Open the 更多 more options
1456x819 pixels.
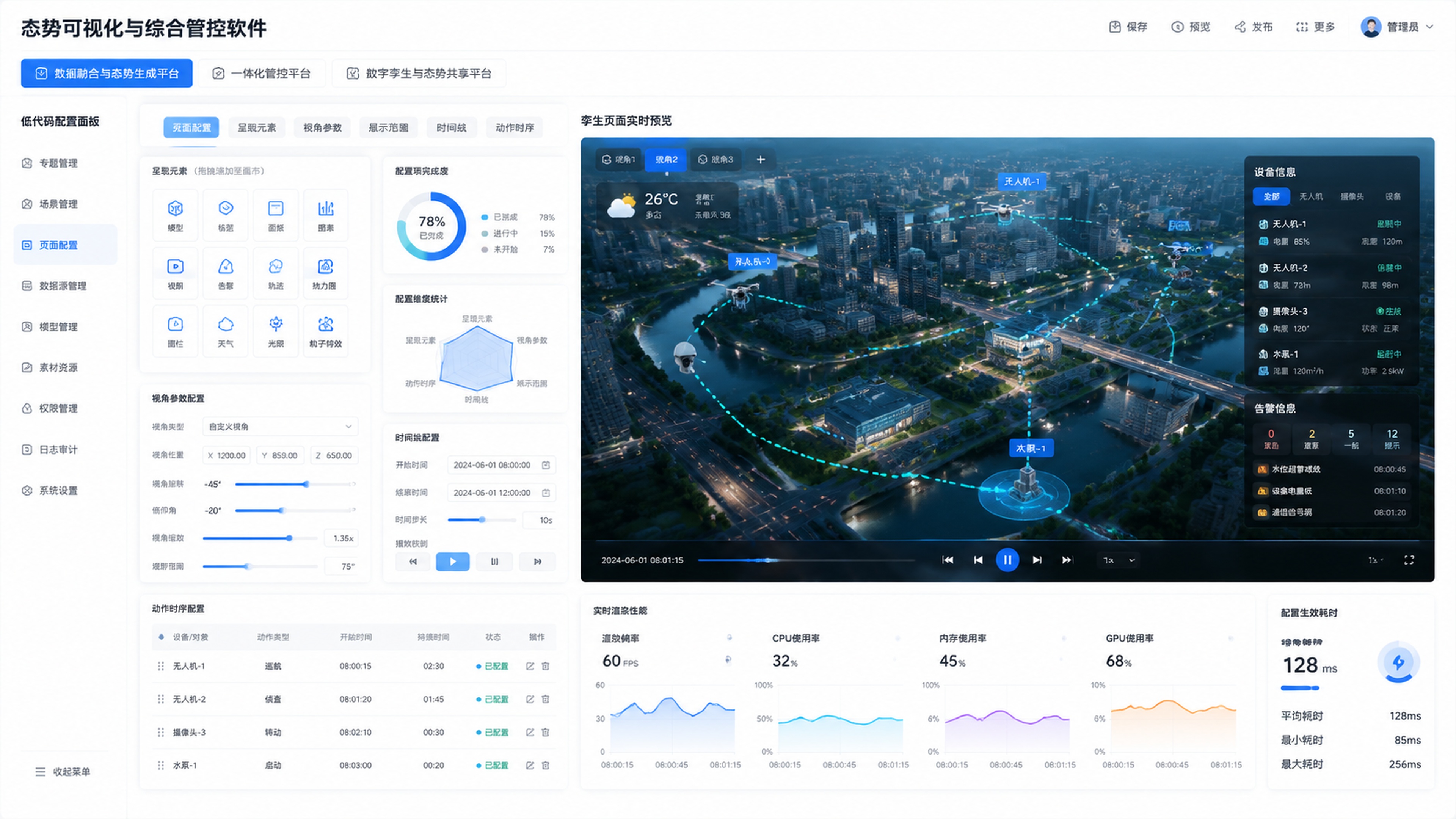1315,27
